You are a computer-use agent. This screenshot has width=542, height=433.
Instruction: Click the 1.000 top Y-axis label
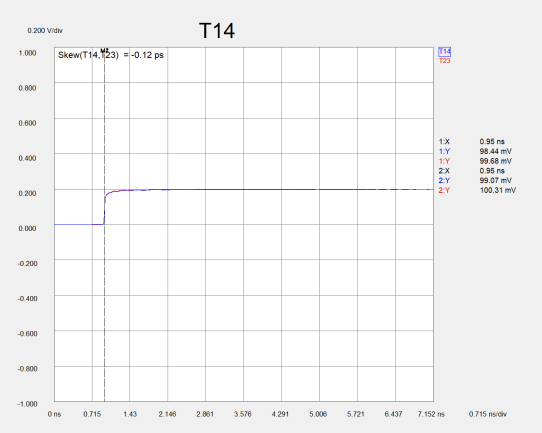(27, 53)
